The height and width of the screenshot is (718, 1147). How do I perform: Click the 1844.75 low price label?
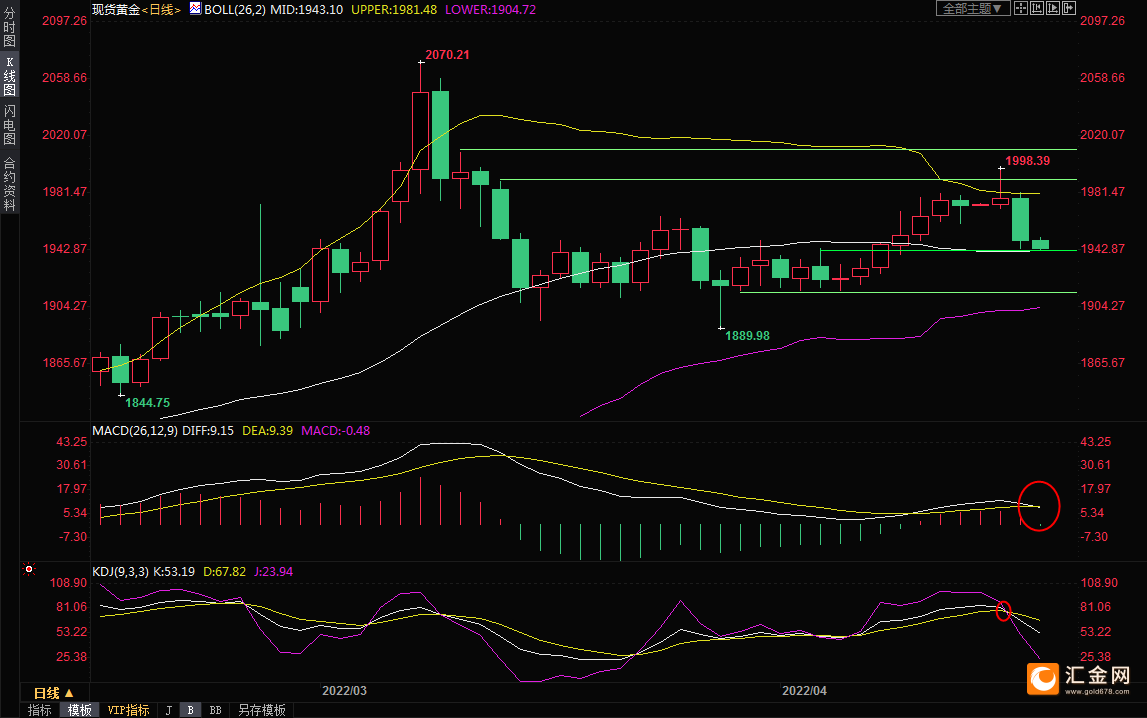pyautogui.click(x=148, y=403)
